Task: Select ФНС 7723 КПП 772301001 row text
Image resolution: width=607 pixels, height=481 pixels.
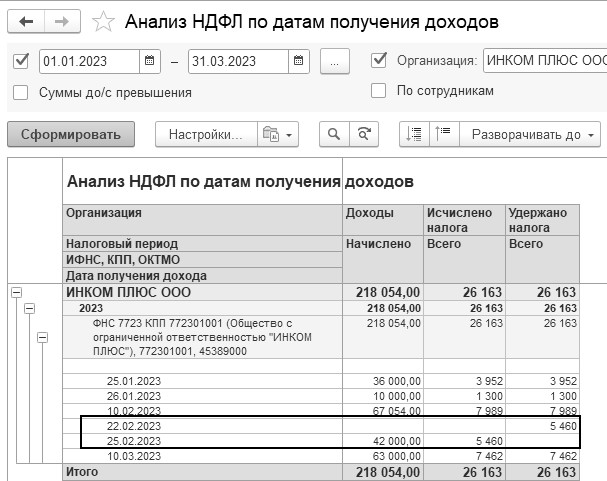Action: pos(202,337)
